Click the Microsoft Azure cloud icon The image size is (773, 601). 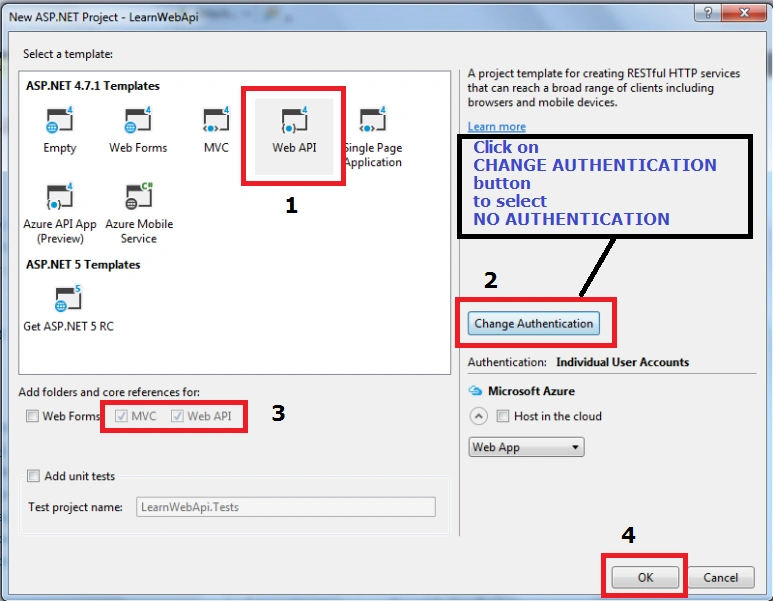pos(475,391)
